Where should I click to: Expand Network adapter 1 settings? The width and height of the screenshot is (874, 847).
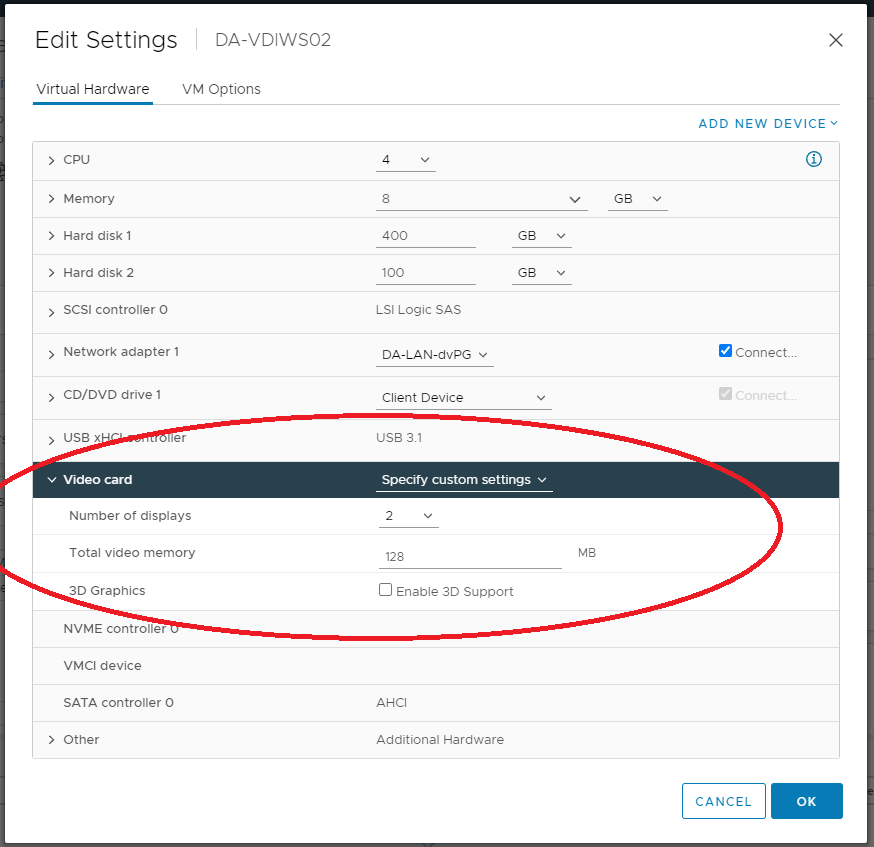pos(51,353)
